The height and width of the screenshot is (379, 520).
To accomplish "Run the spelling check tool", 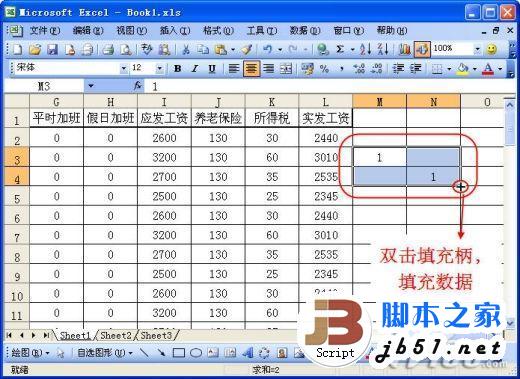I will (x=146, y=50).
